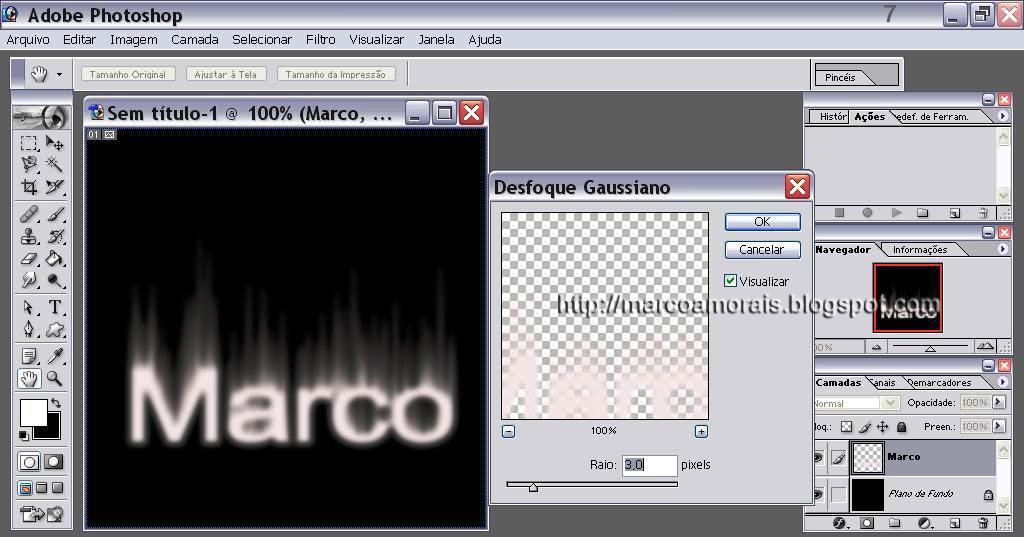
Task: Select the Path Selection arrow tool
Action: 29,307
